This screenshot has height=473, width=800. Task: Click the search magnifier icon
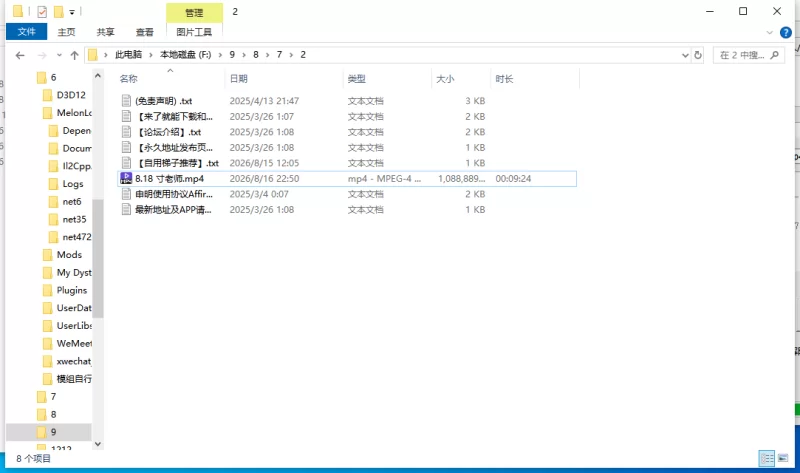coord(774,55)
